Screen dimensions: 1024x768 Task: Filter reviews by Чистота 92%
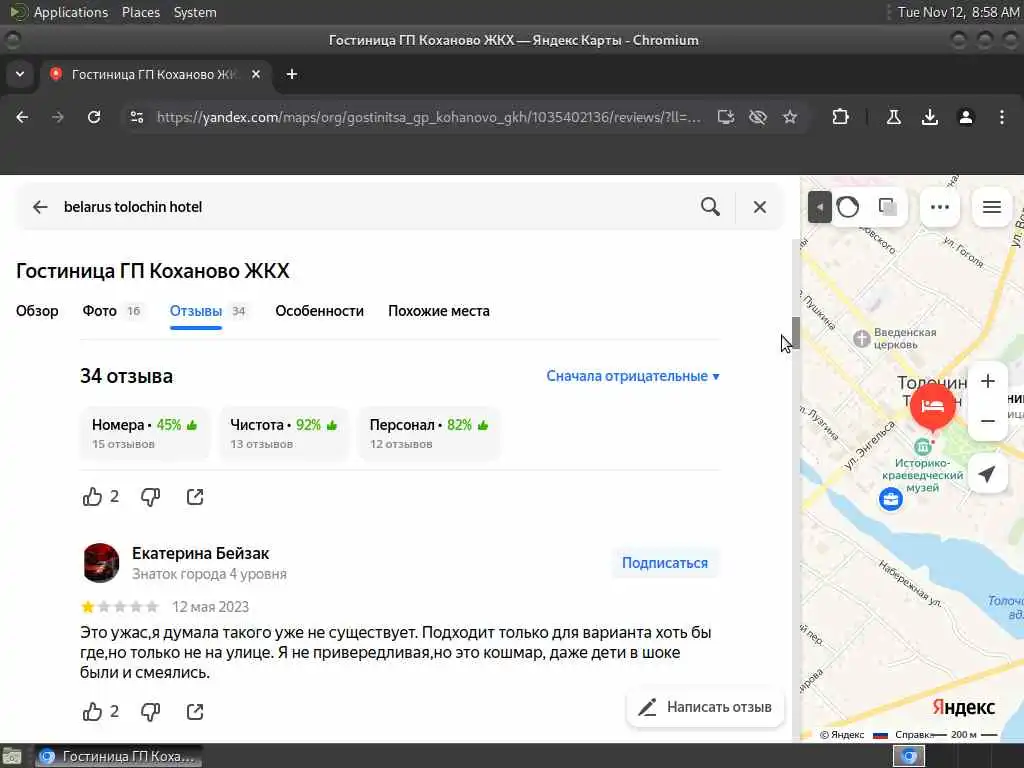(284, 434)
